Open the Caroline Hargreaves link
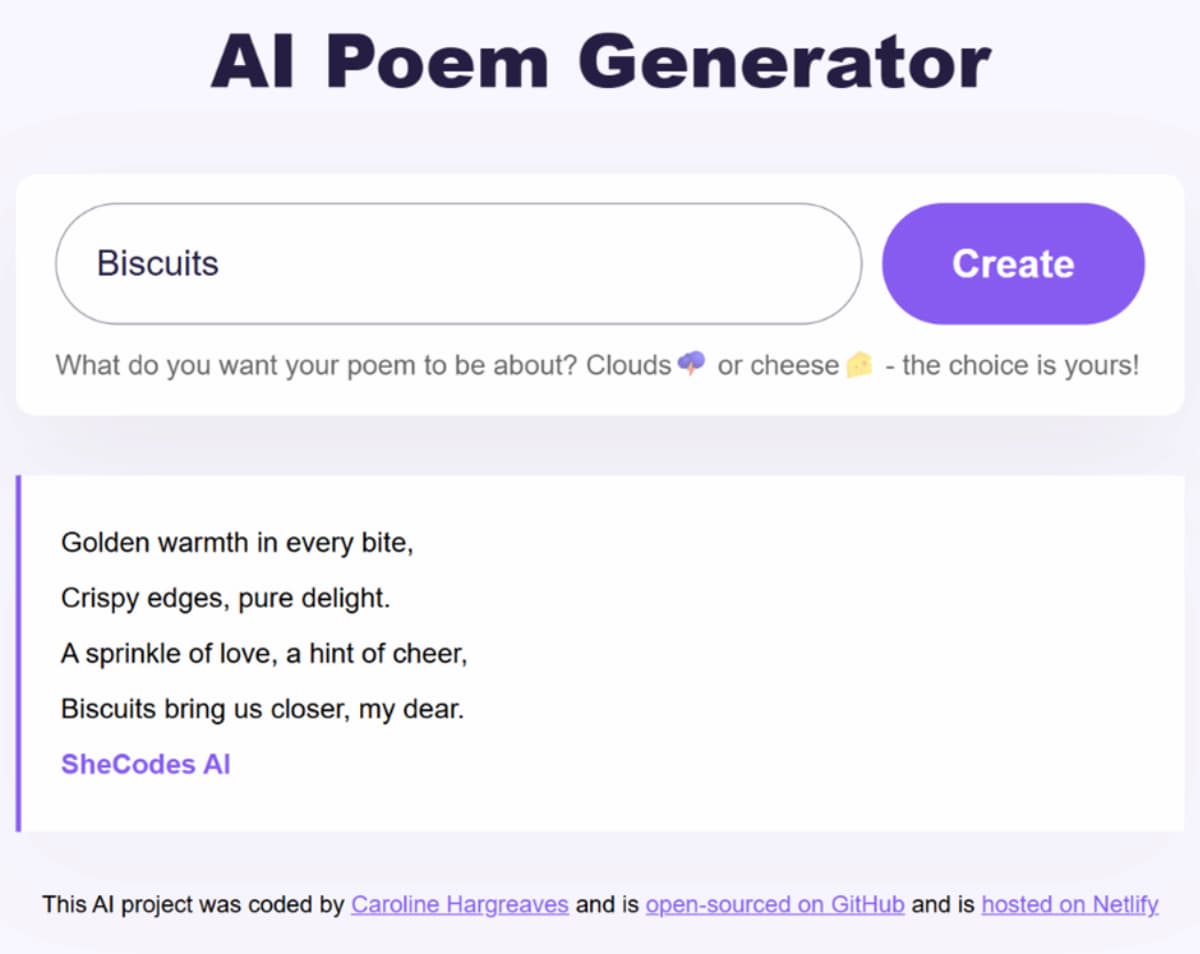The height and width of the screenshot is (954, 1200). click(459, 904)
